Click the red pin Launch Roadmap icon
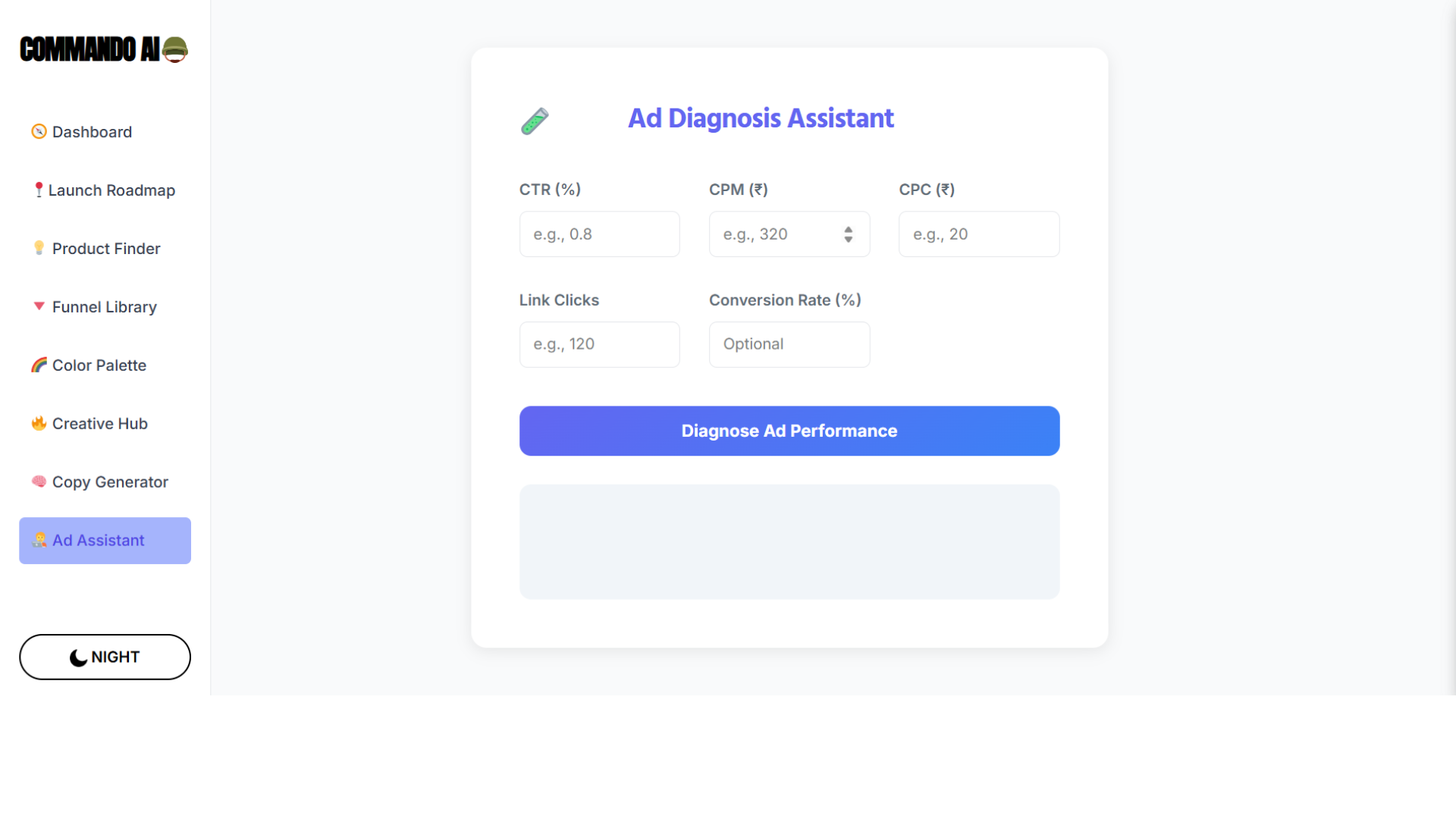Image resolution: width=1456 pixels, height=819 pixels. [x=39, y=190]
